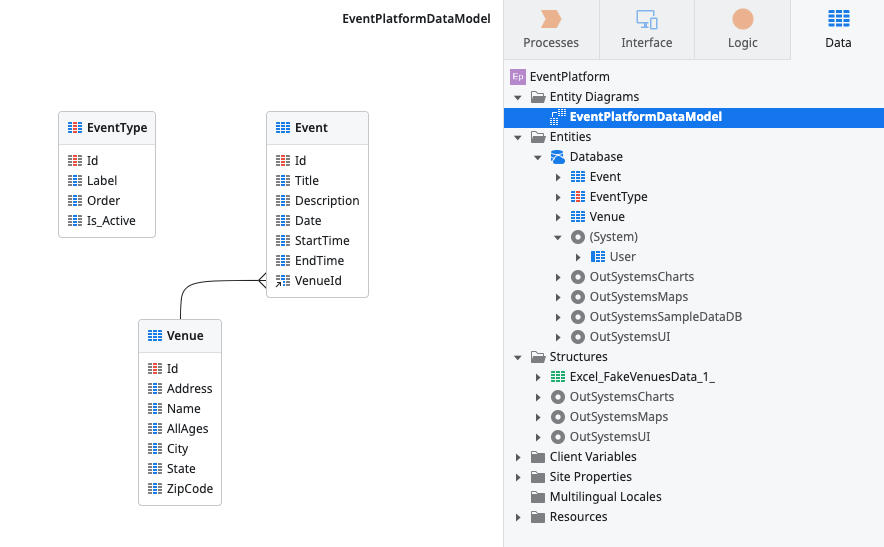Switch to the Logic tab
The height and width of the screenshot is (547, 884).
click(x=742, y=29)
